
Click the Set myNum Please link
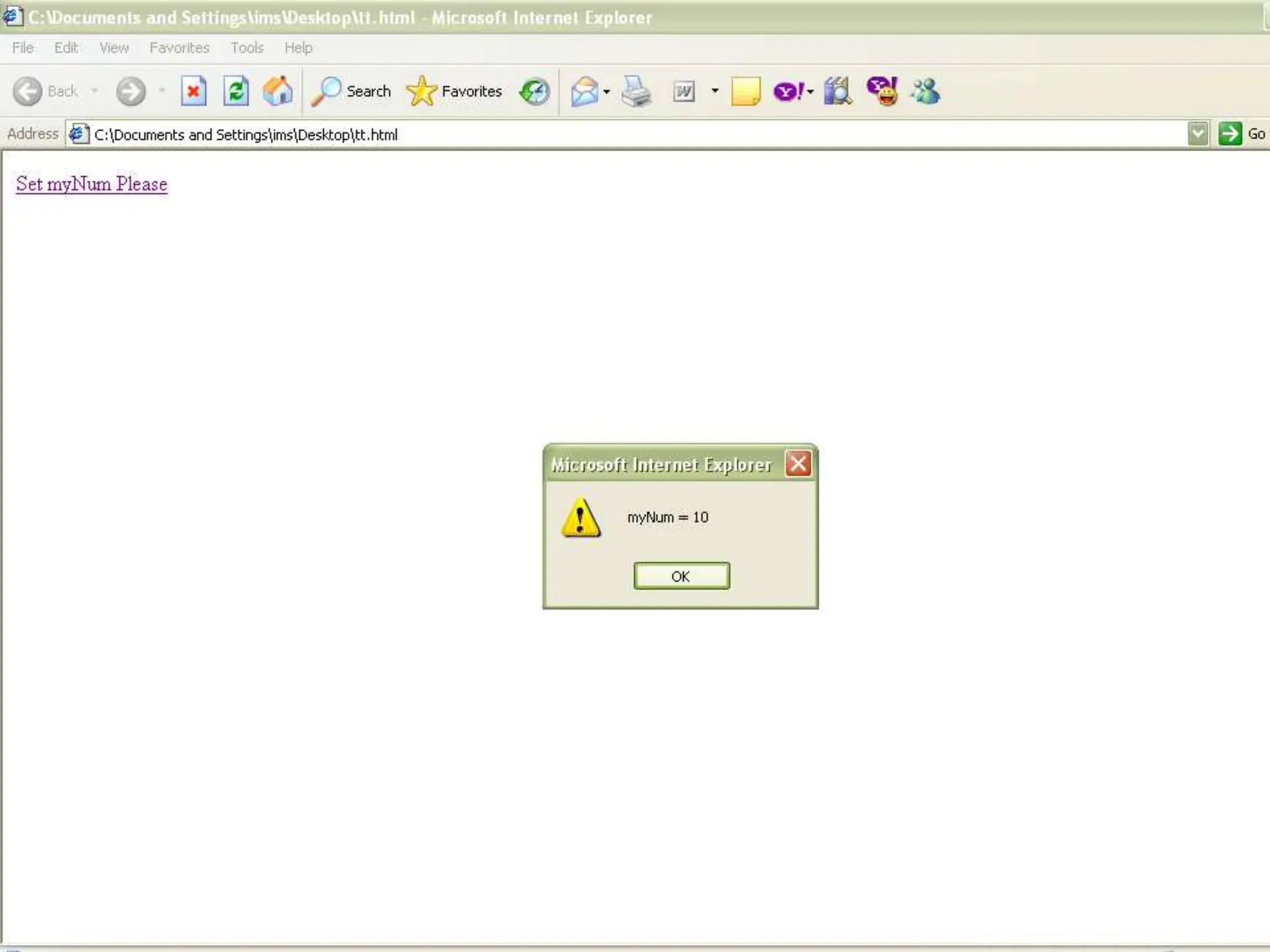point(92,184)
